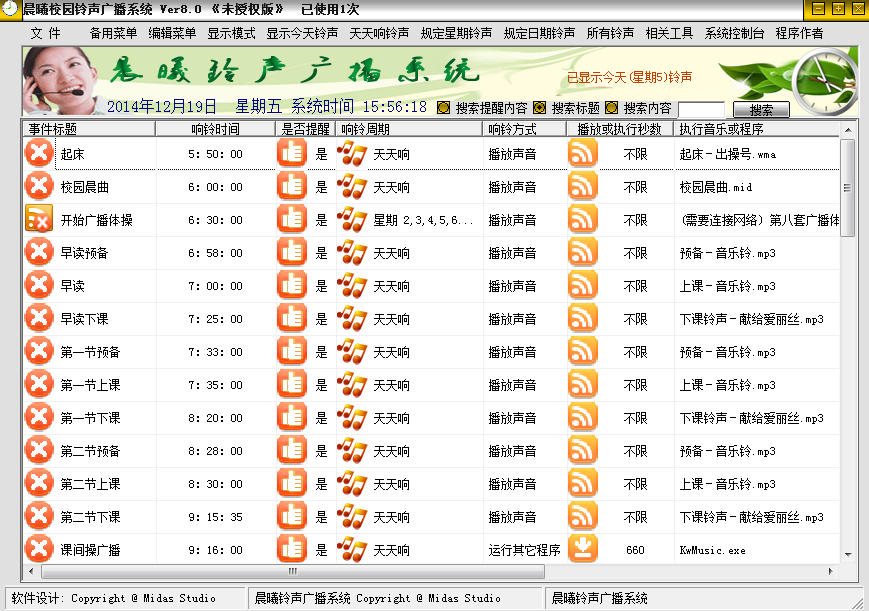Image resolution: width=869 pixels, height=611 pixels.
Task: Click the music note icon in 早读 row
Action: tap(352, 286)
